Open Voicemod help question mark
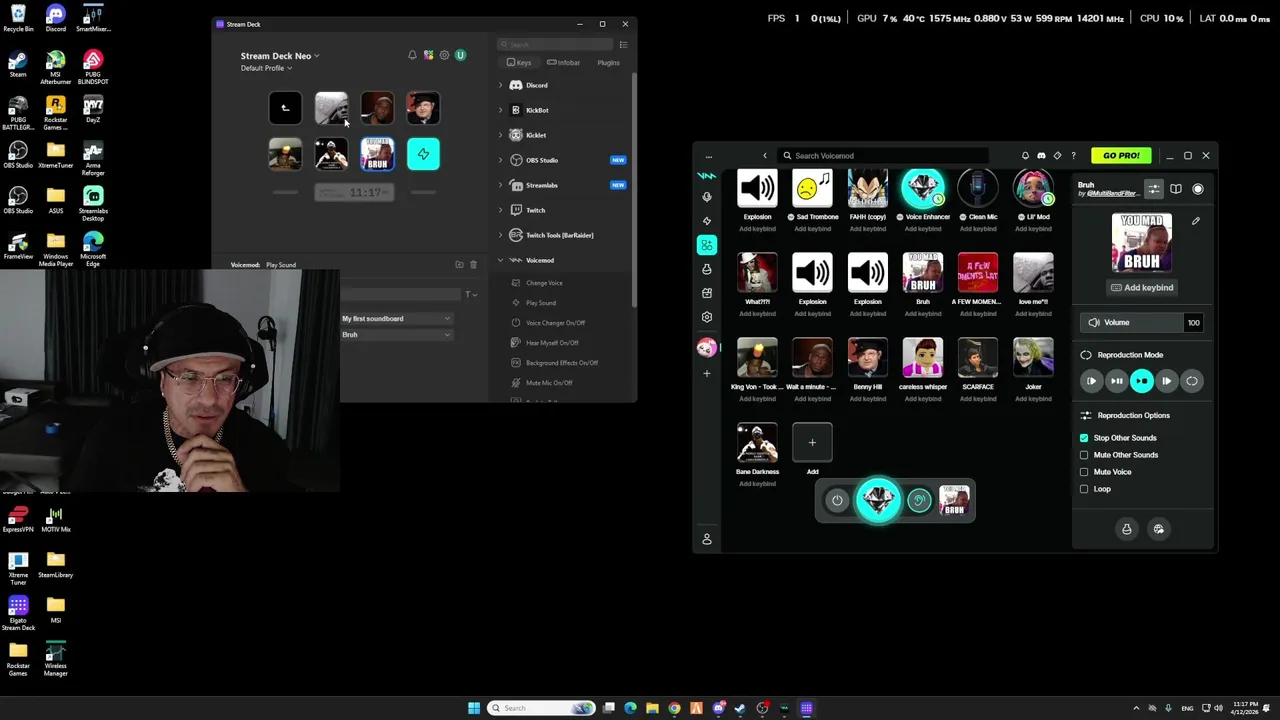The image size is (1280, 720). pos(1073,156)
